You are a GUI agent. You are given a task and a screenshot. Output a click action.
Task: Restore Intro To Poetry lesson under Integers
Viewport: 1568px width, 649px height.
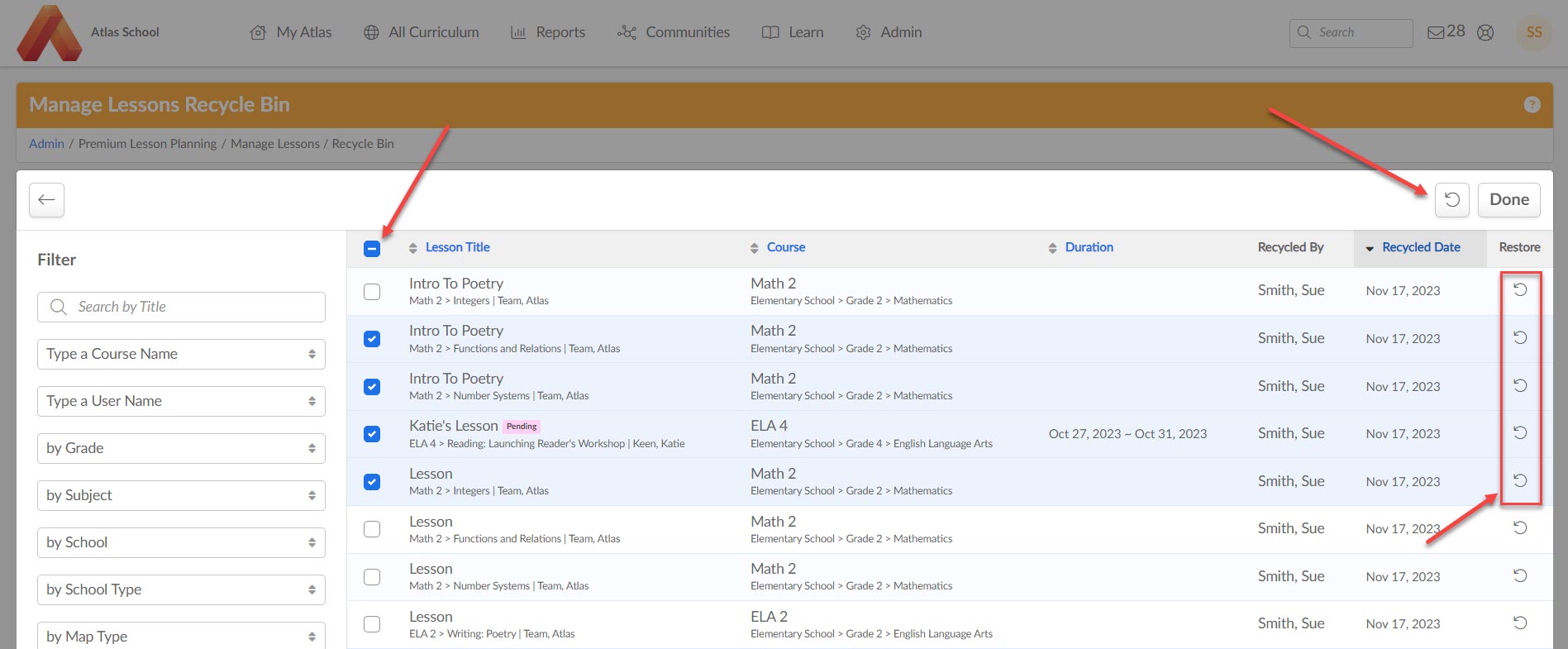coord(1519,290)
